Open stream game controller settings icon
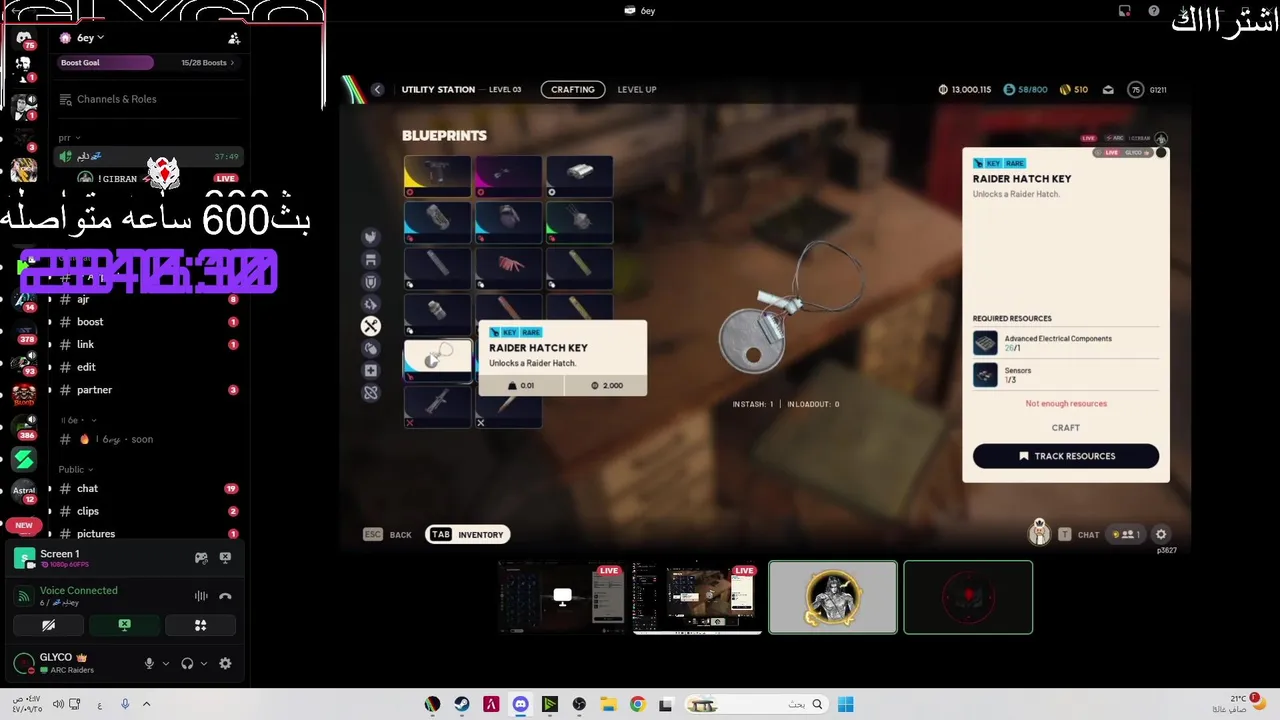The width and height of the screenshot is (1280, 720). coord(201,558)
